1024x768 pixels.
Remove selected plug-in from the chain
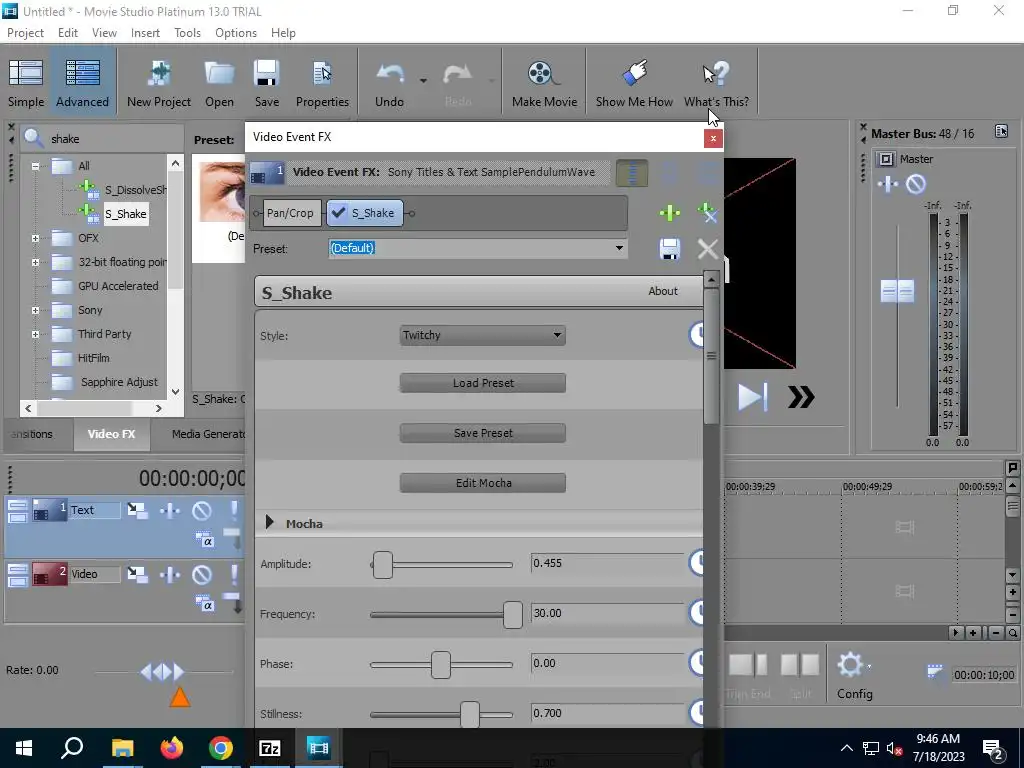[x=707, y=212]
